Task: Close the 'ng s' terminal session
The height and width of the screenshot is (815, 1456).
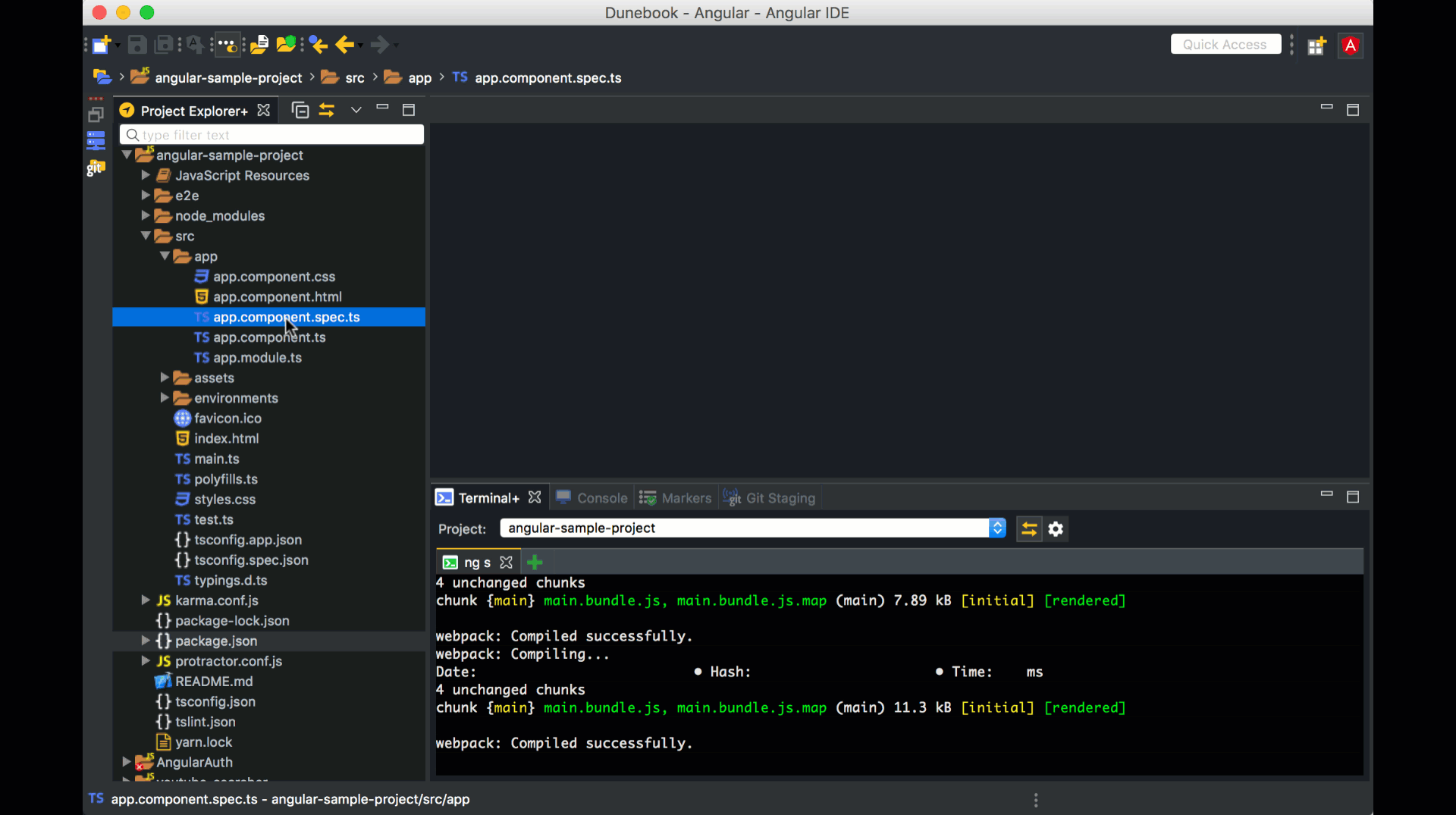Action: [507, 563]
